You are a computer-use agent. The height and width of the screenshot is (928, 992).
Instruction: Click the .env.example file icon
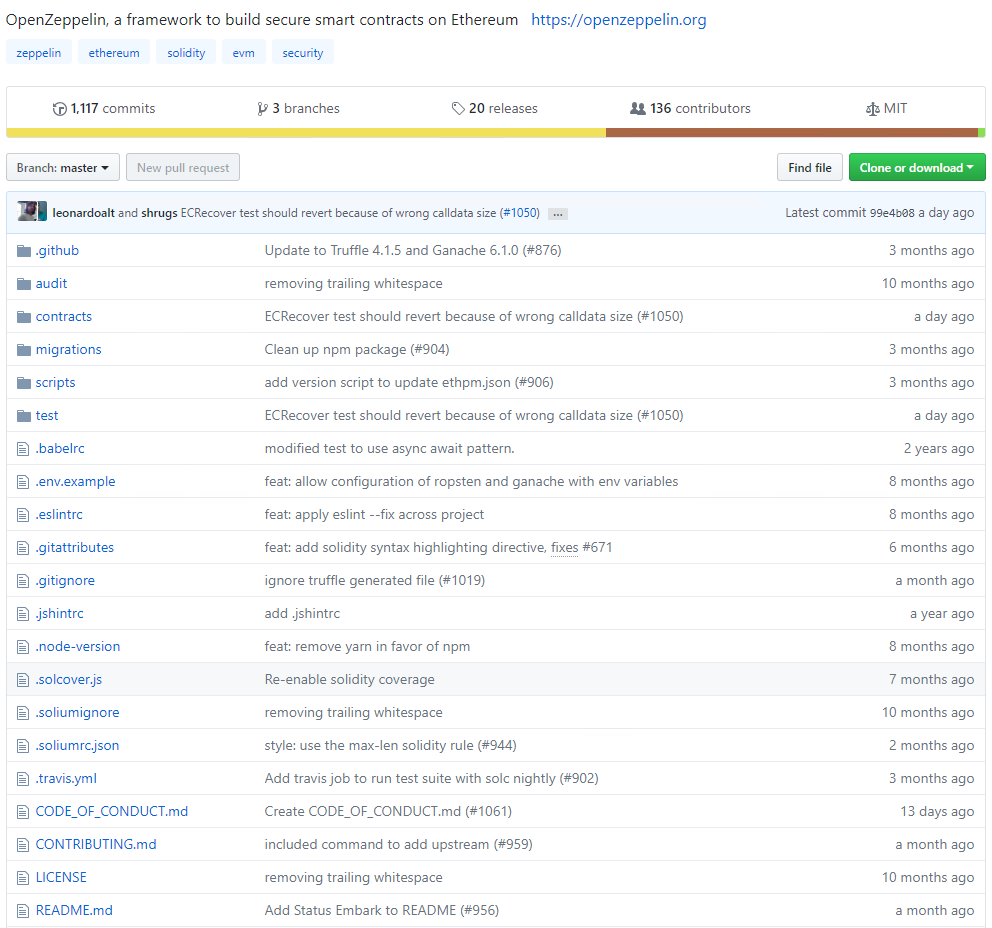point(23,482)
